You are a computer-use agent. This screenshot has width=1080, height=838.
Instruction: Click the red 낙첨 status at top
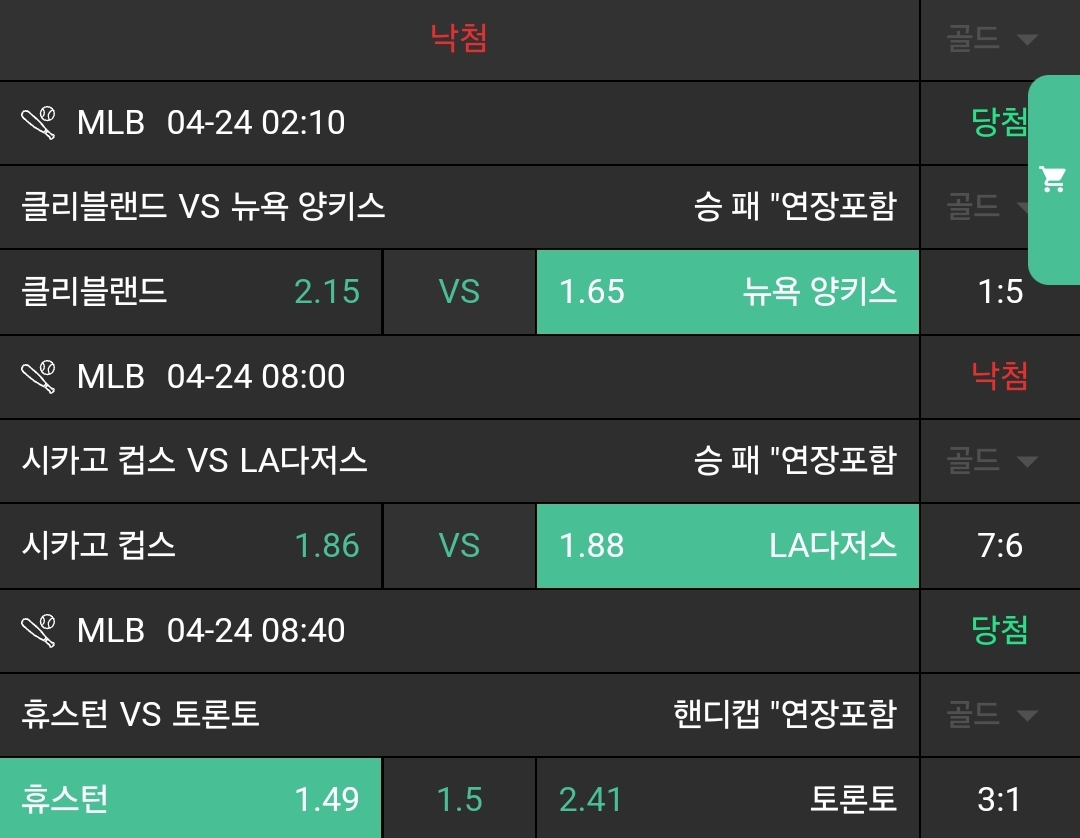tap(459, 39)
